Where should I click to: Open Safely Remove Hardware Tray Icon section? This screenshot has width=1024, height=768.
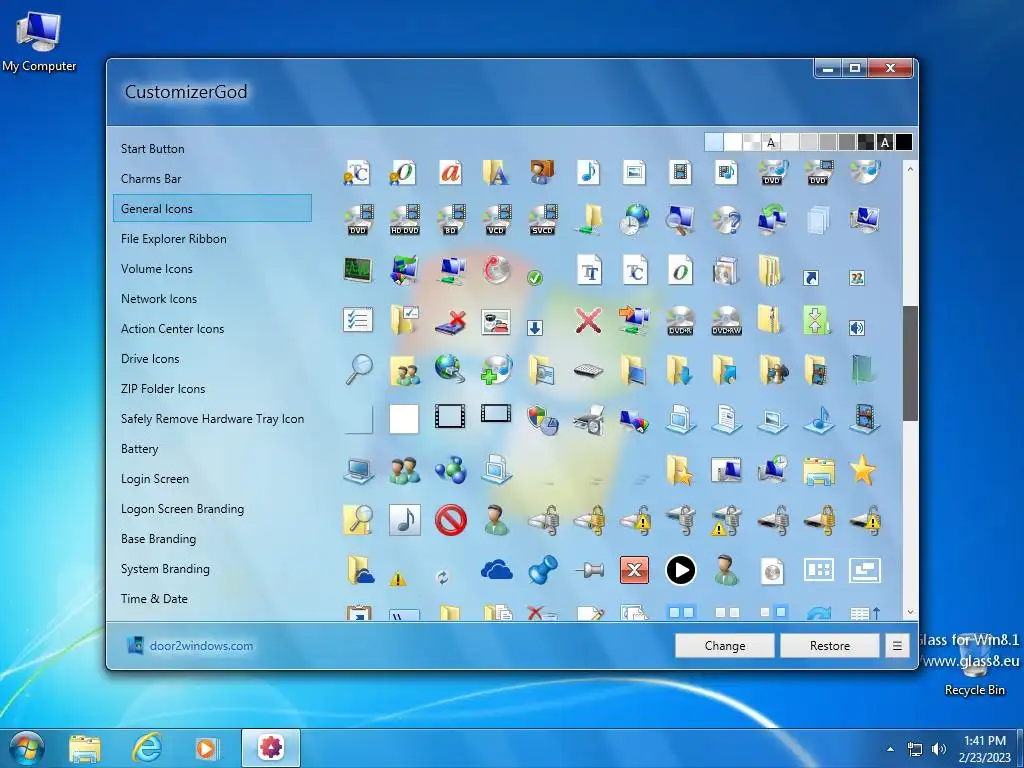(x=212, y=419)
